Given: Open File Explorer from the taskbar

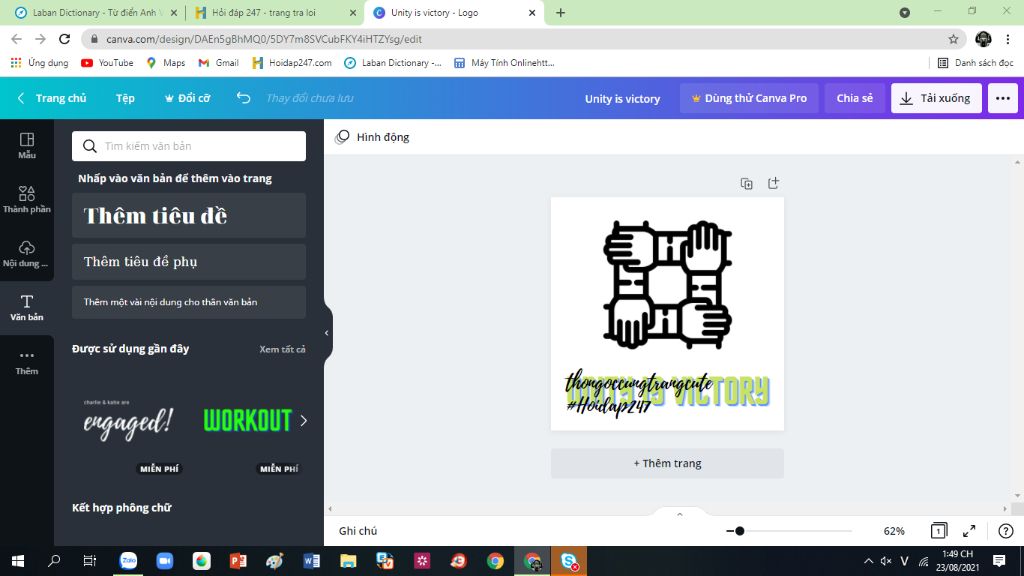Looking at the screenshot, I should (x=348, y=561).
